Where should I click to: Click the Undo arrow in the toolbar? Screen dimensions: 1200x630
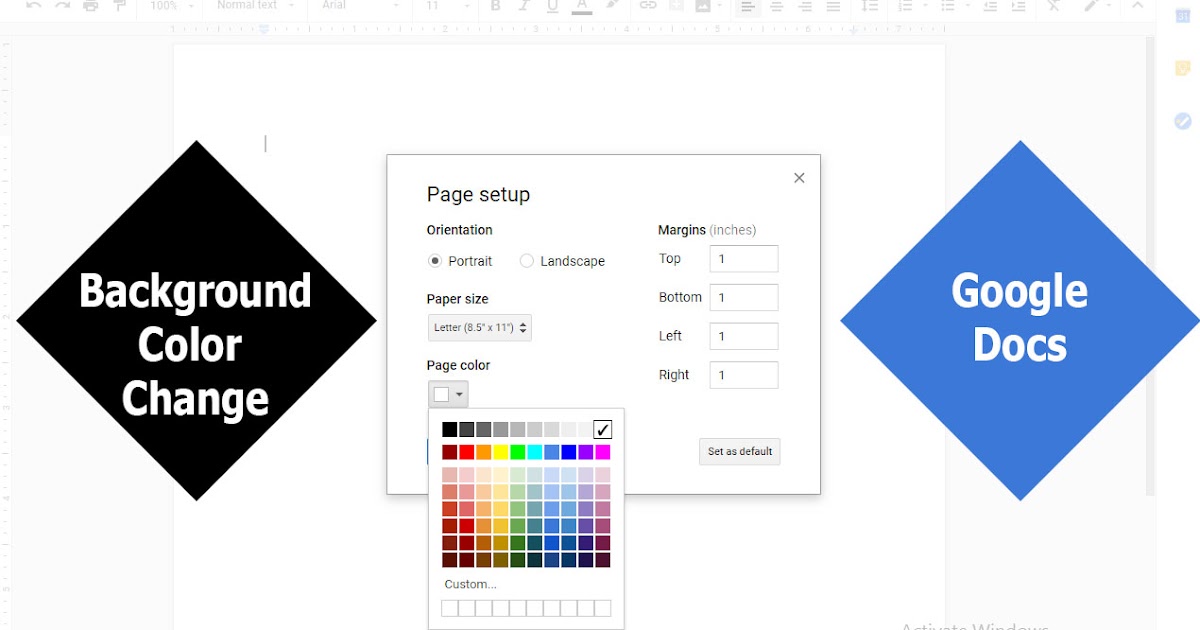[x=34, y=5]
